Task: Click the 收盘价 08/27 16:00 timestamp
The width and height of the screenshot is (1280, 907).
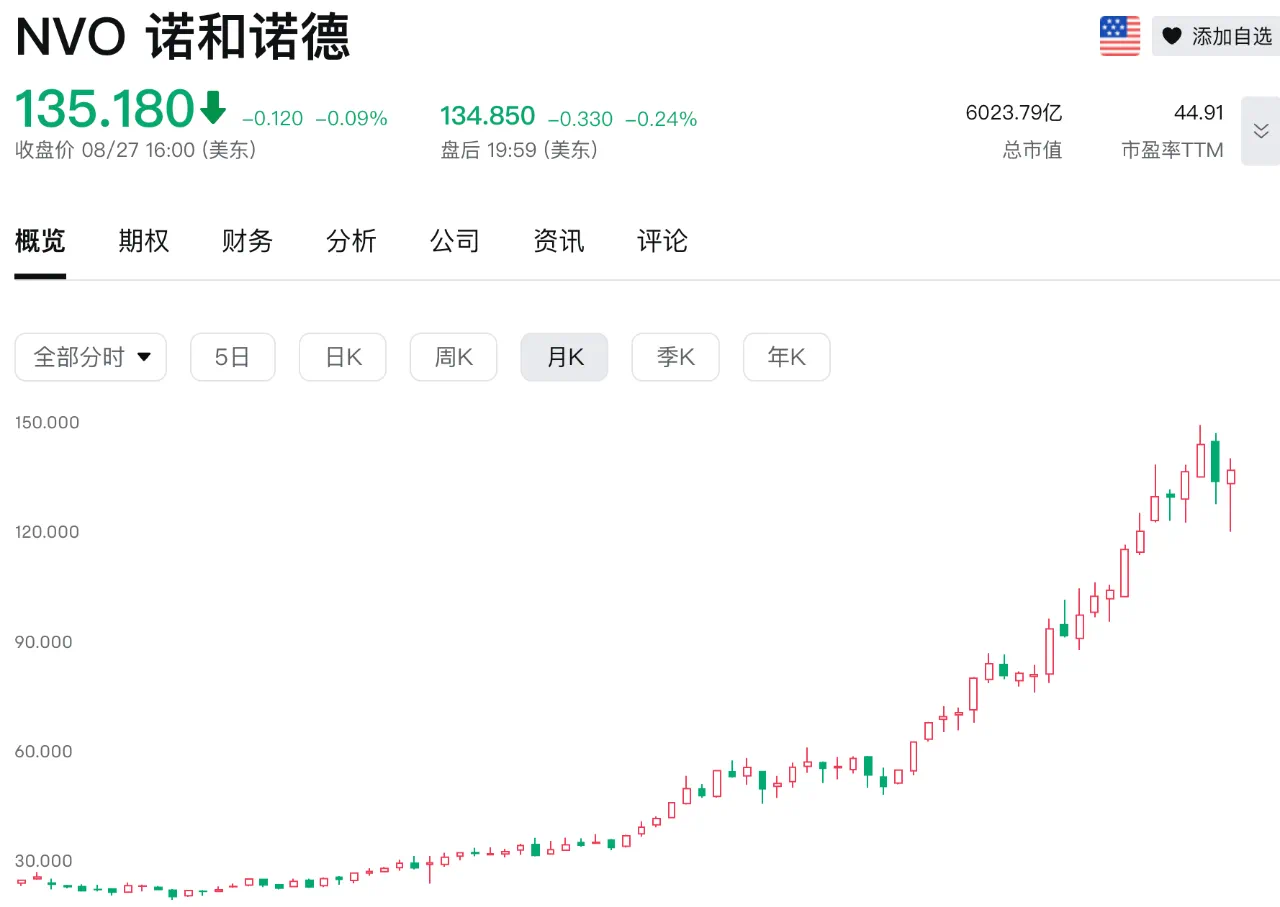Action: (135, 150)
